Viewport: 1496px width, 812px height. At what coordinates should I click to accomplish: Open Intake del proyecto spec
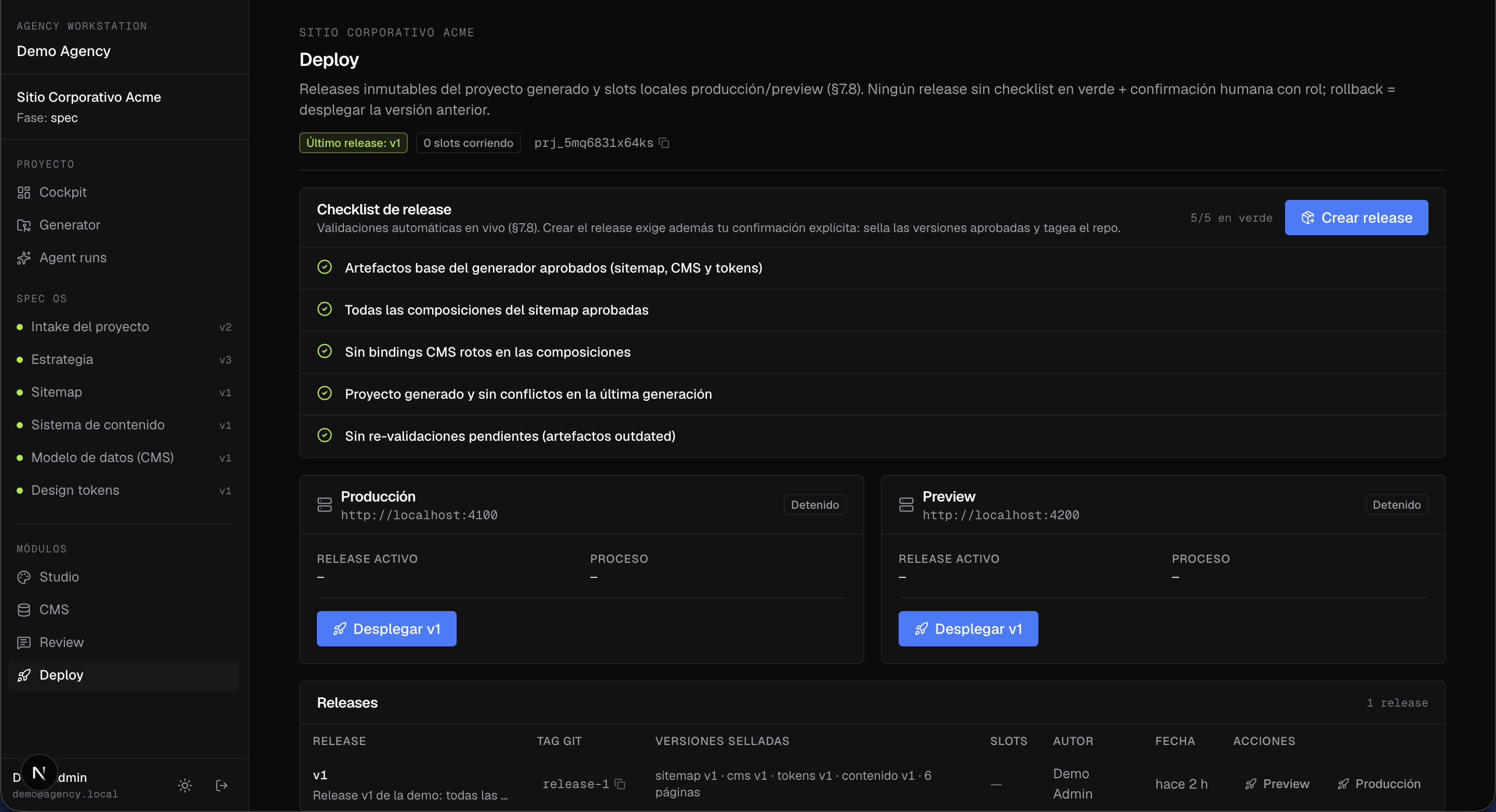click(x=124, y=327)
